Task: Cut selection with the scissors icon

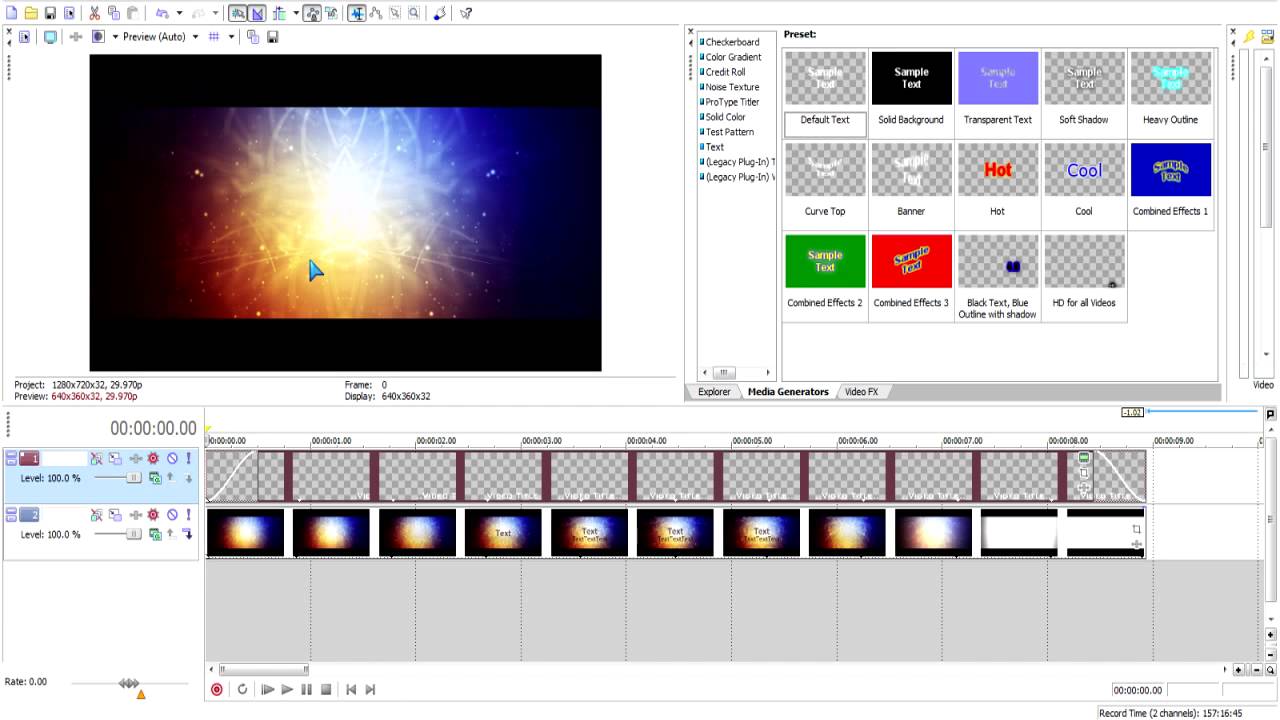Action: pos(94,13)
